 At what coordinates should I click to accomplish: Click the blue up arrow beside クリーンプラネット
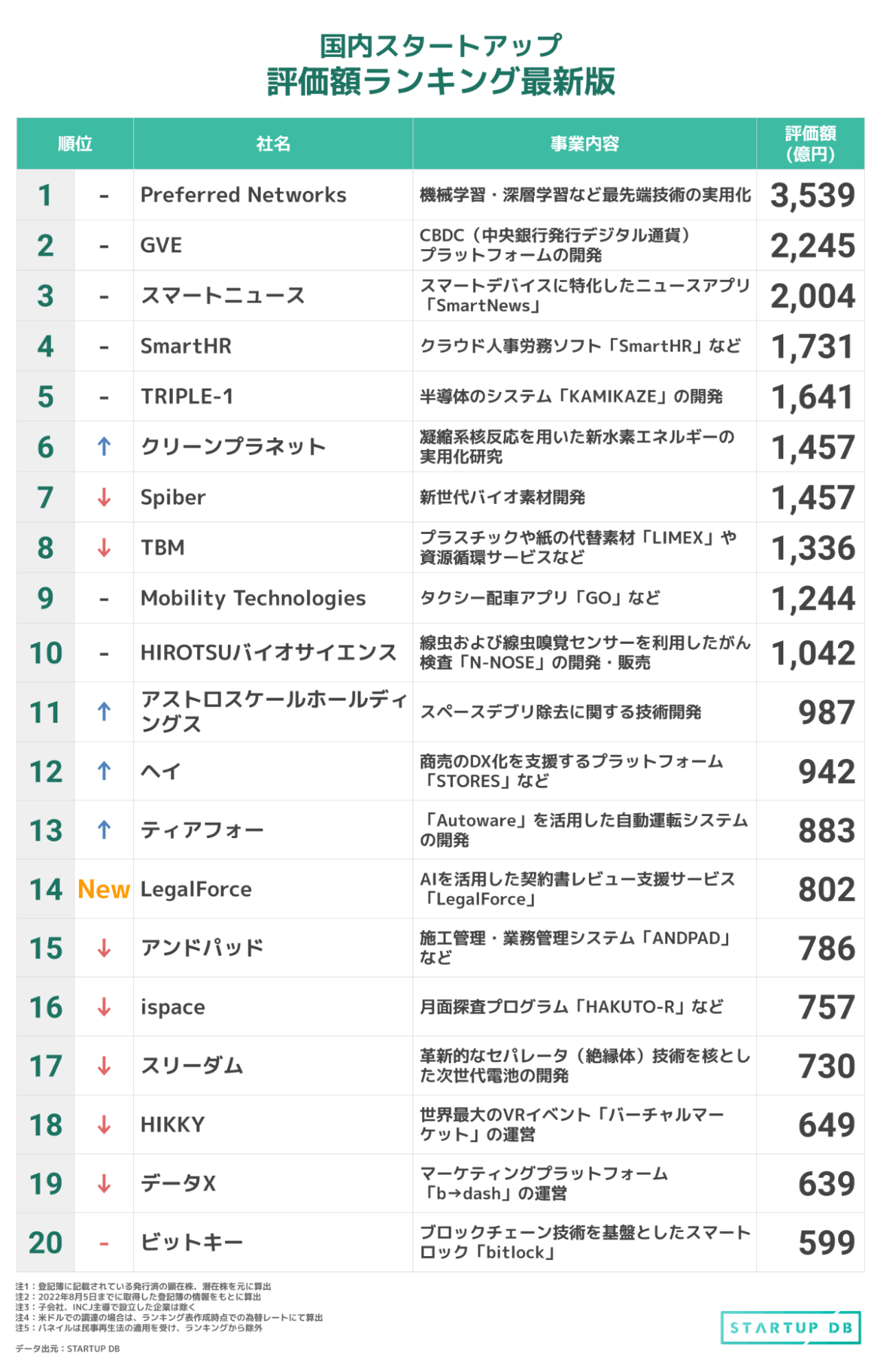[104, 447]
